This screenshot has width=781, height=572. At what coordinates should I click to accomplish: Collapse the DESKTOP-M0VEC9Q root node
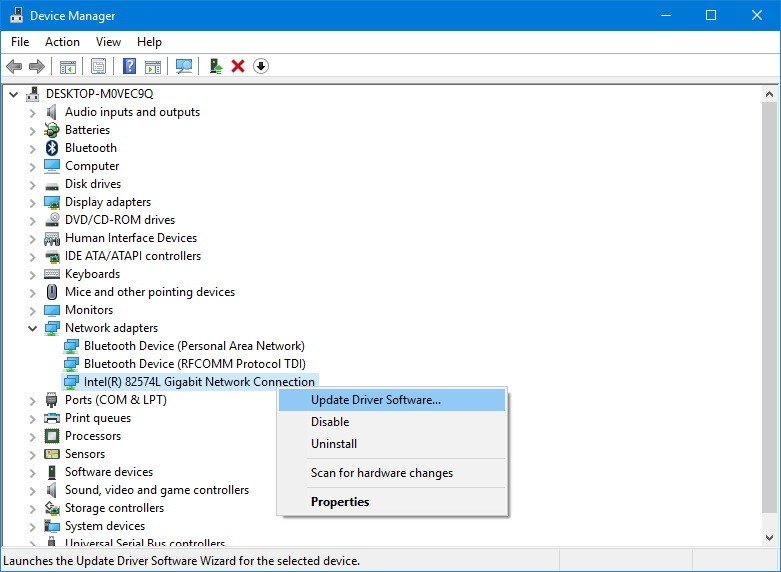click(13, 94)
